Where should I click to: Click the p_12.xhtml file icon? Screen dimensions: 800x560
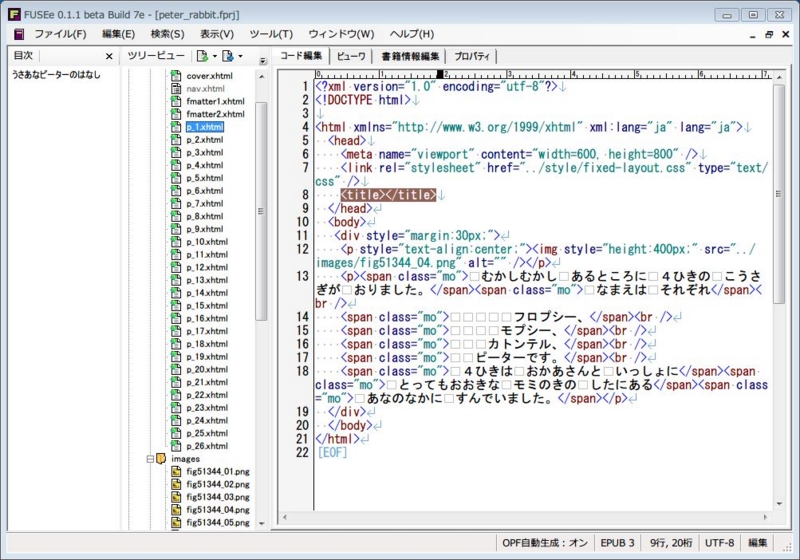176,267
